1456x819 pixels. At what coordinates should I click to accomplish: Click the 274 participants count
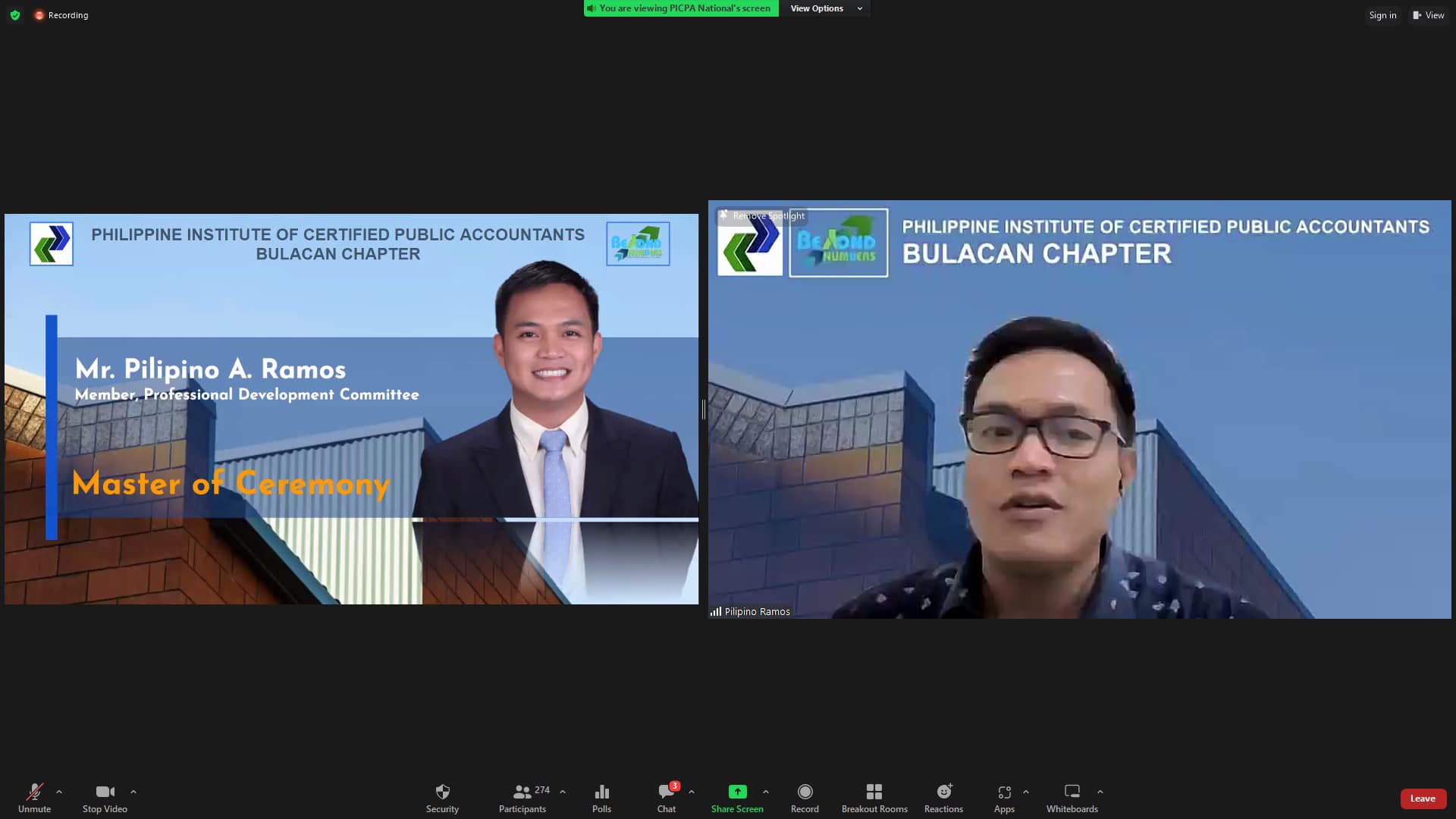542,790
